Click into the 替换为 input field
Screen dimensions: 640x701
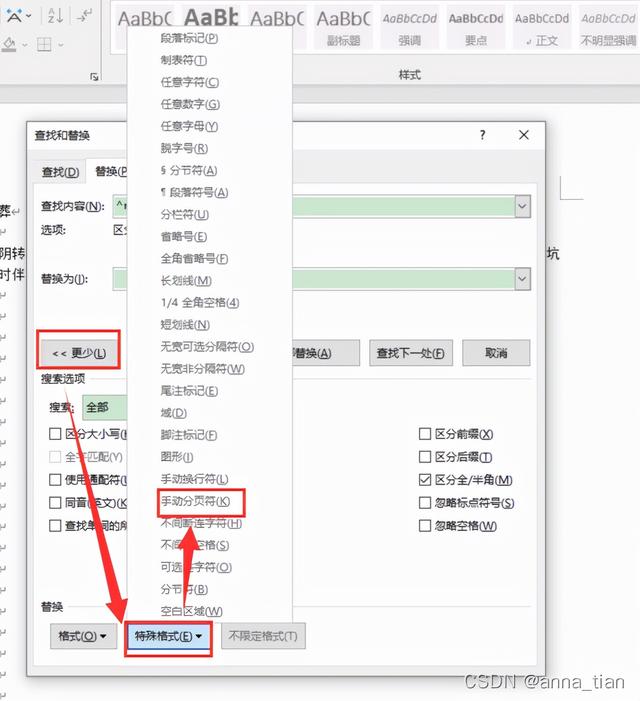coord(403,279)
